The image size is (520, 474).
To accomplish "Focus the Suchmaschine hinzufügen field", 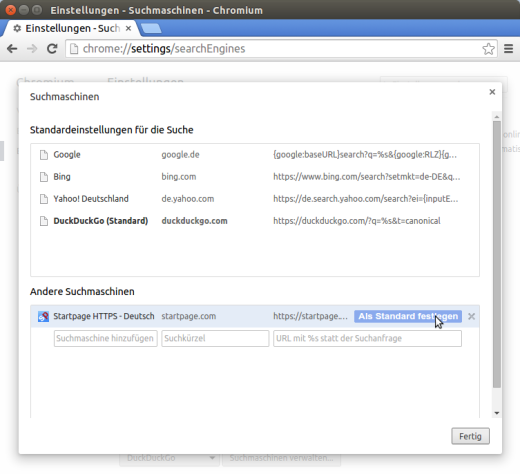I will [x=105, y=338].
